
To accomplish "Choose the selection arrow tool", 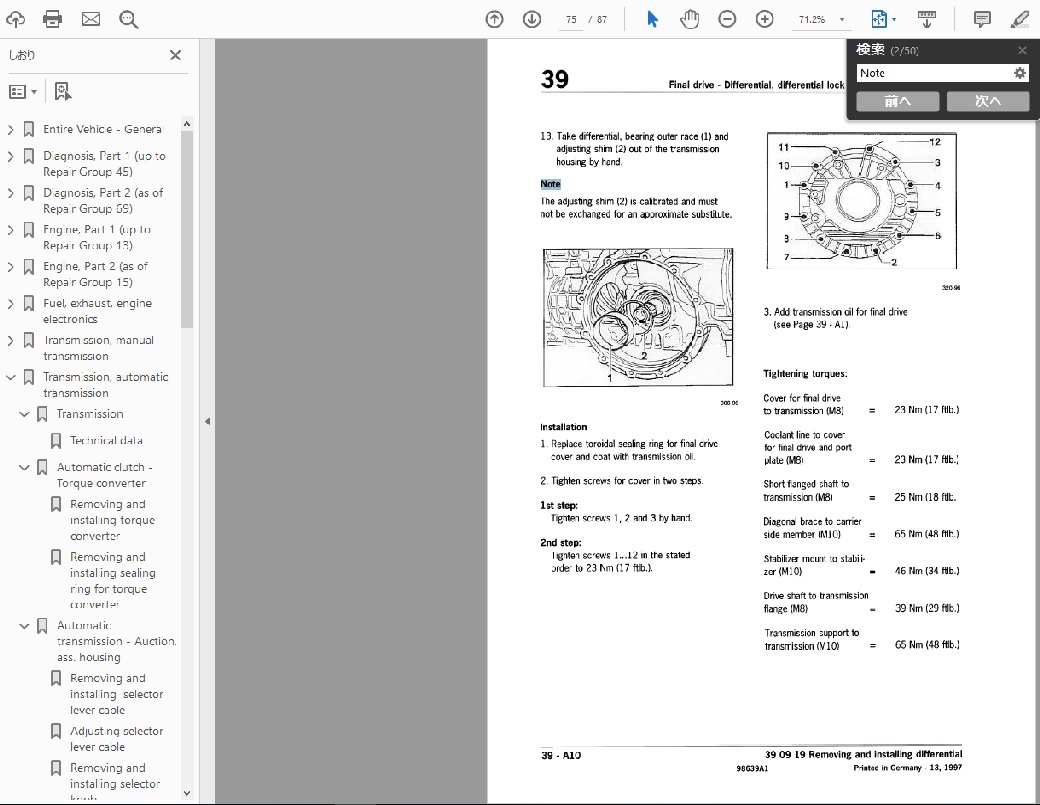I will click(652, 19).
